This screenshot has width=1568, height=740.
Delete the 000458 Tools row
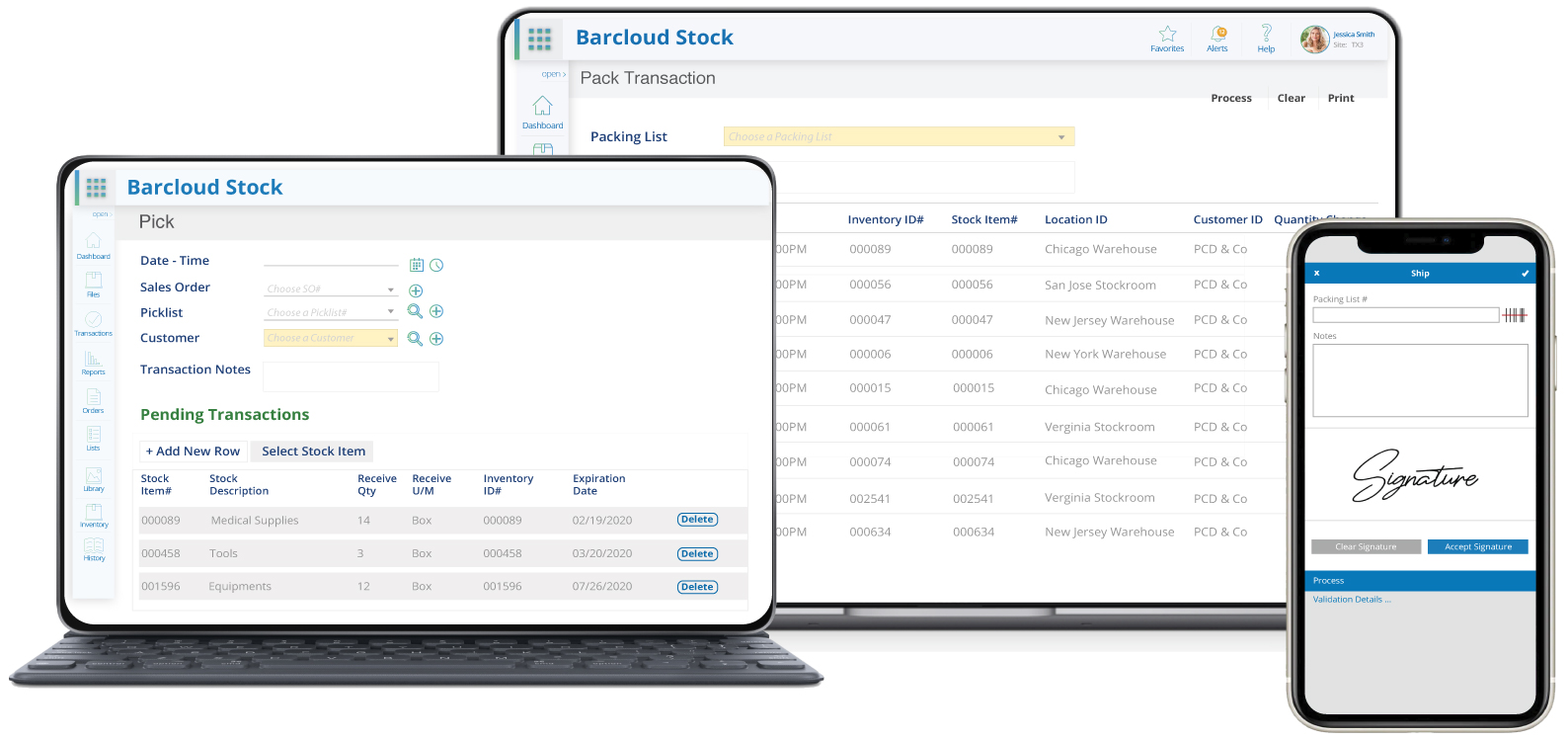pos(697,554)
